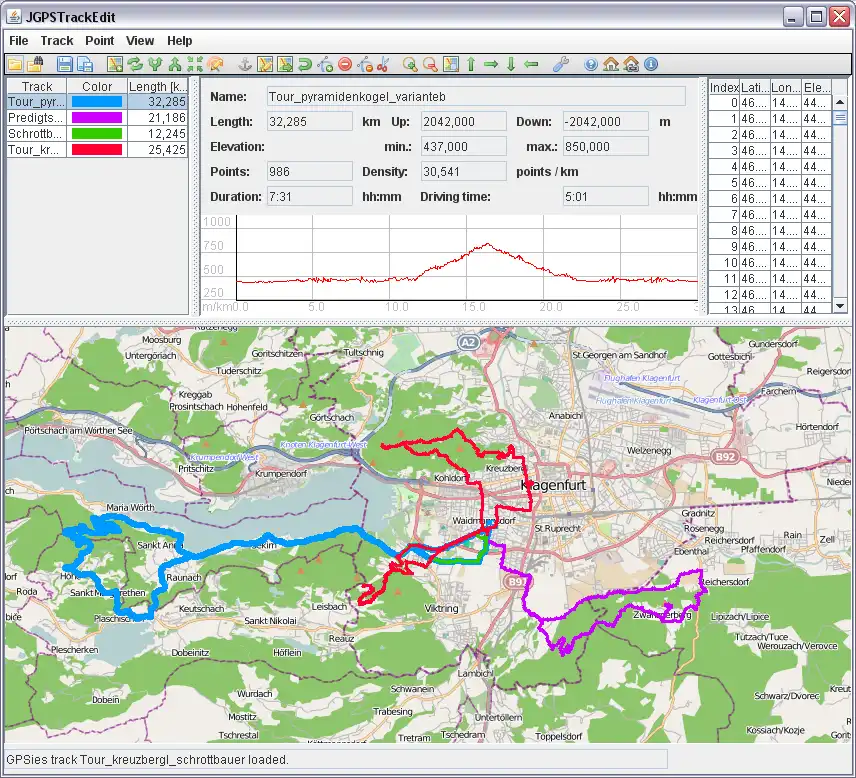Click the zoom out magnifier icon
856x778 pixels.
click(430, 64)
